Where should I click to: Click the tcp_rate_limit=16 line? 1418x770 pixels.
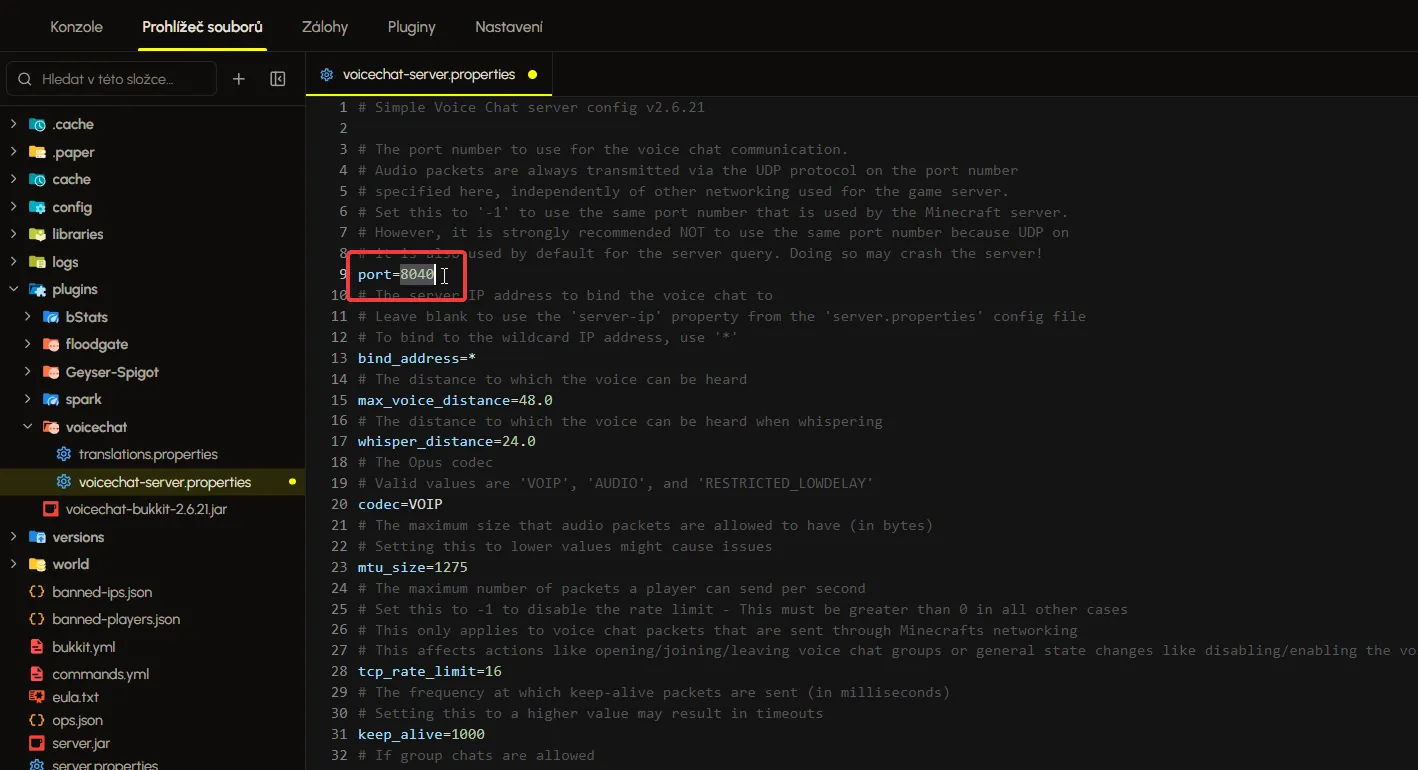click(x=430, y=671)
